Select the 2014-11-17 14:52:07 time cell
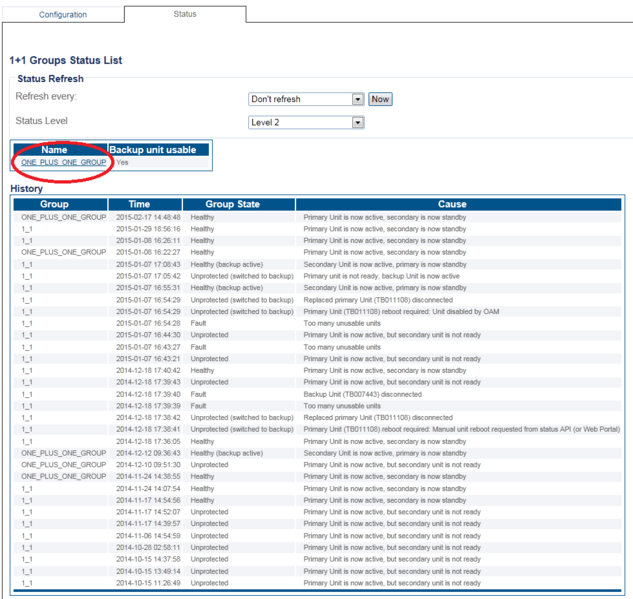 point(148,512)
